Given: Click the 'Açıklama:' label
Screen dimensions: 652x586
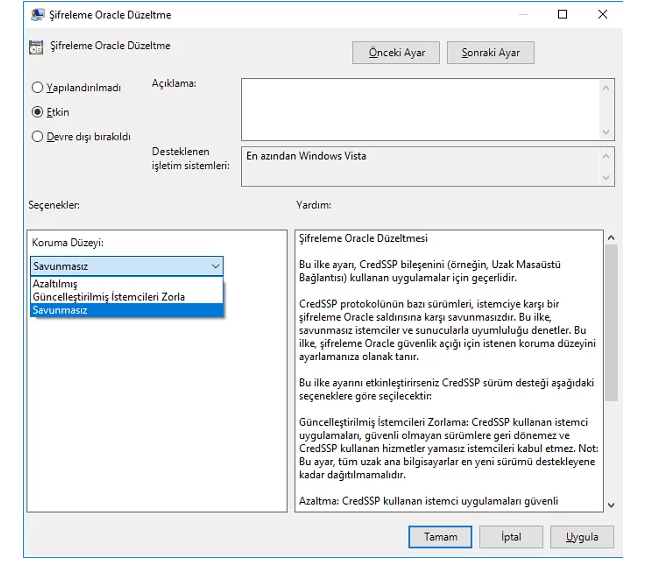Looking at the screenshot, I should pyautogui.click(x=174, y=84).
